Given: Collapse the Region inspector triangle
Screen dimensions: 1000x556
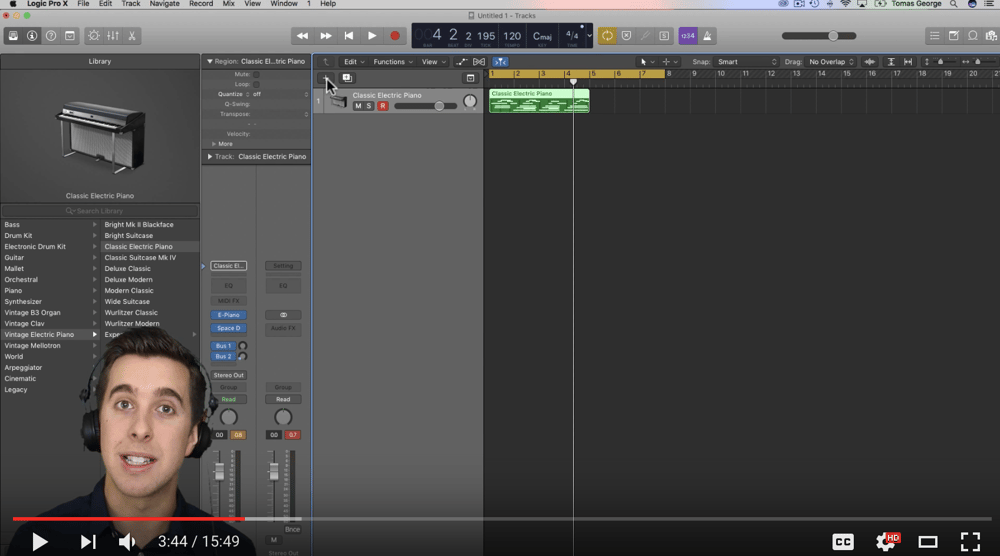Looking at the screenshot, I should 209,61.
